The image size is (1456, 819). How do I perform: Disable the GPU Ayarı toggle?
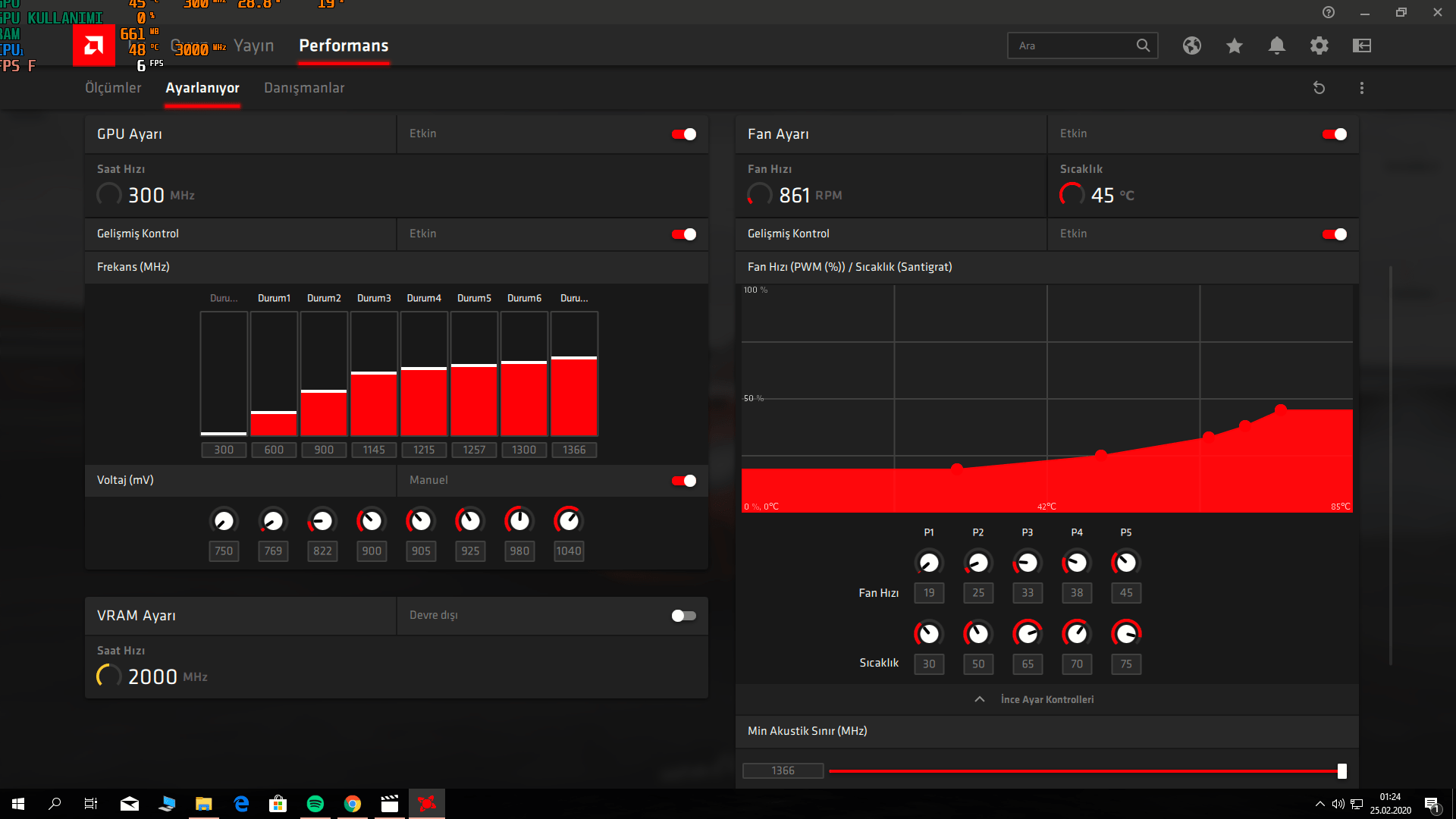(684, 134)
